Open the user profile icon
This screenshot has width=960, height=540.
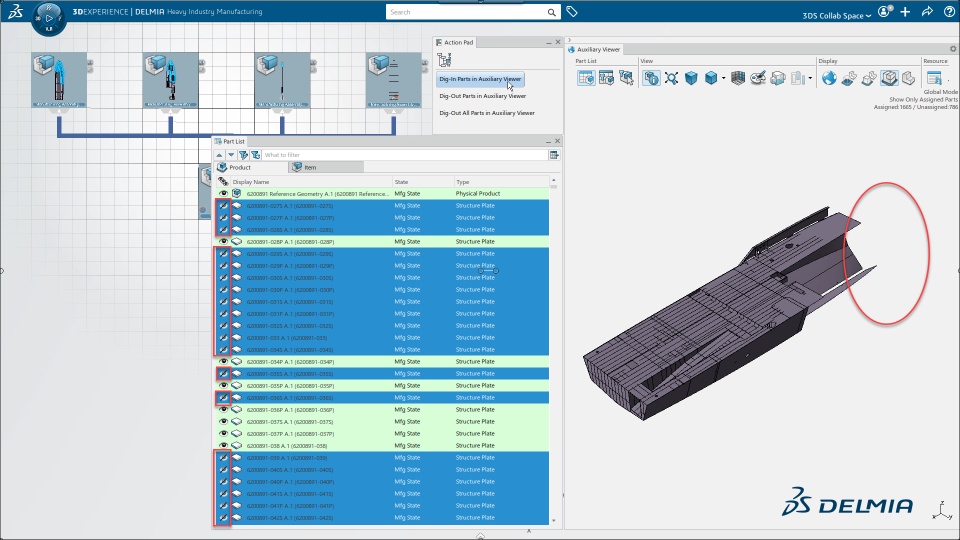coord(884,12)
